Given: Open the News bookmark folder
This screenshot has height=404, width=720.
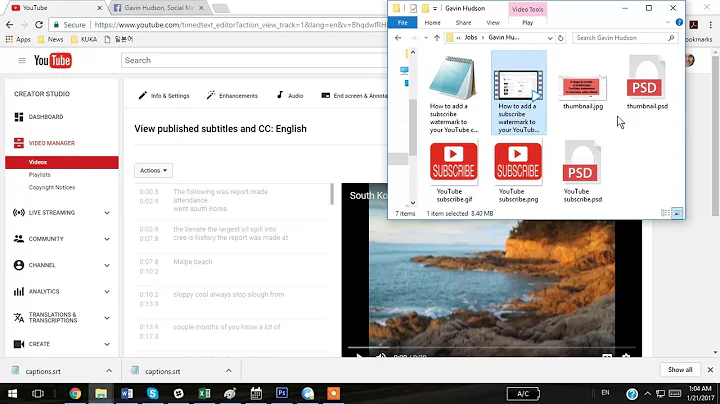Looking at the screenshot, I should [x=51, y=39].
